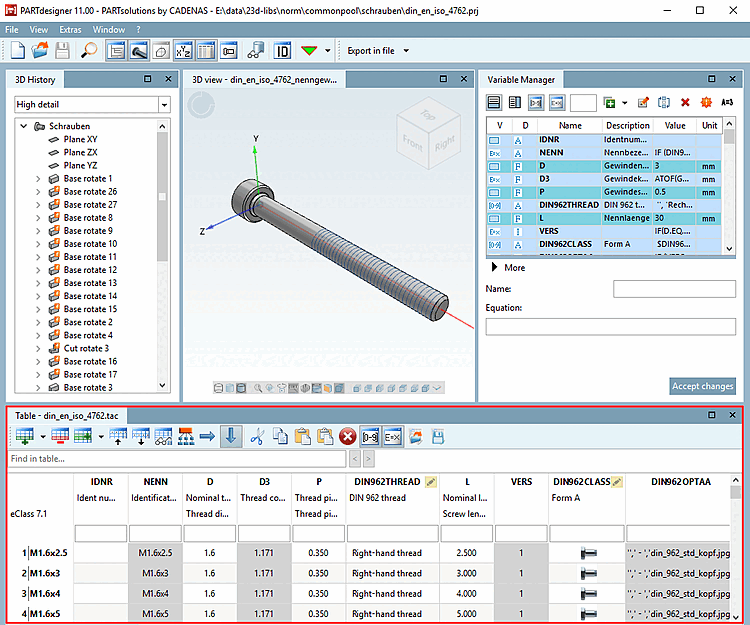
Task: Open the Extras menu
Action: [x=70, y=30]
